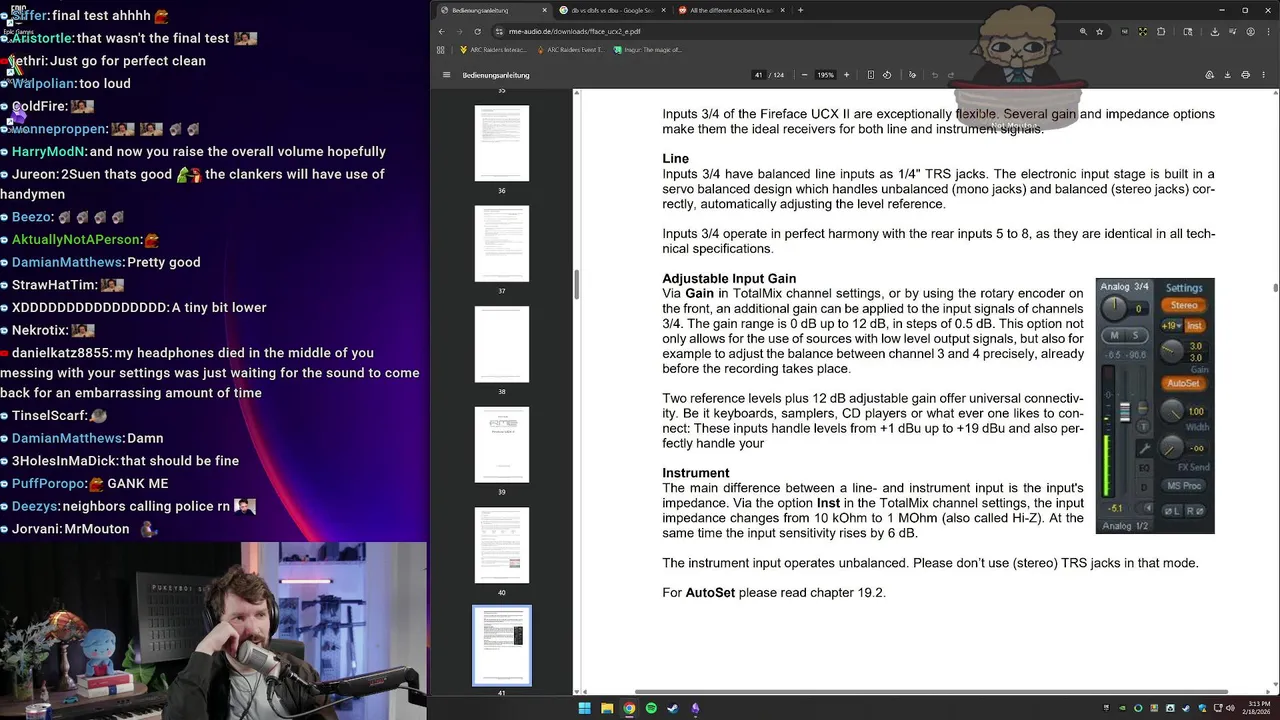Click the fit to page icon
Image resolution: width=1280 pixels, height=720 pixels.
[x=871, y=75]
